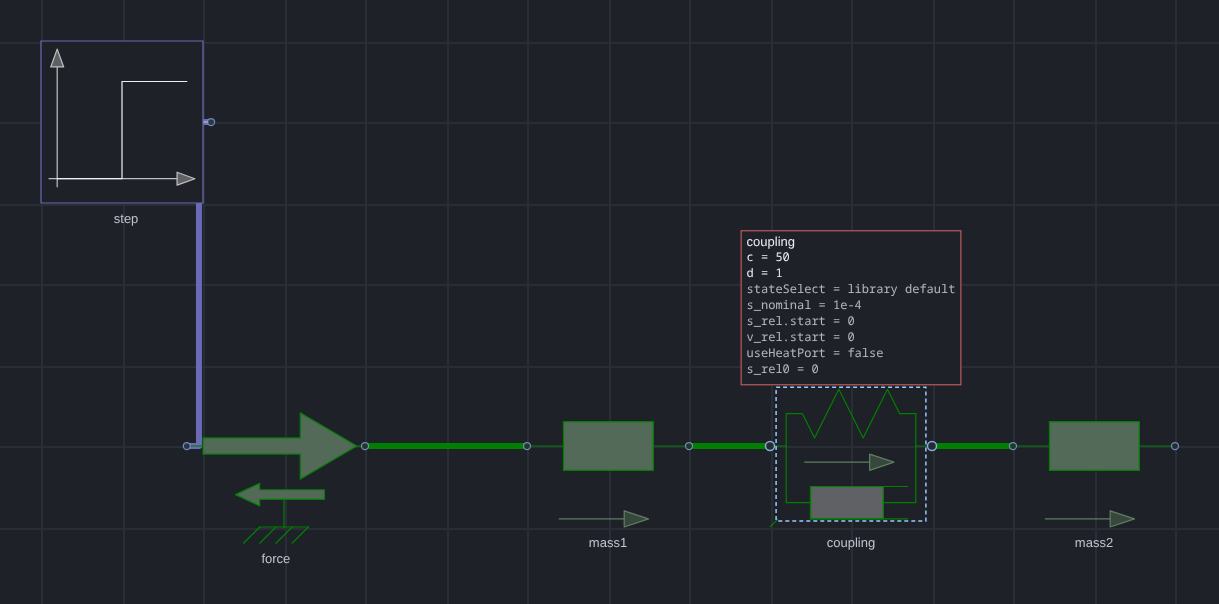
Task: Click the 'useHeatPort = false' parameter line
Action: [815, 353]
